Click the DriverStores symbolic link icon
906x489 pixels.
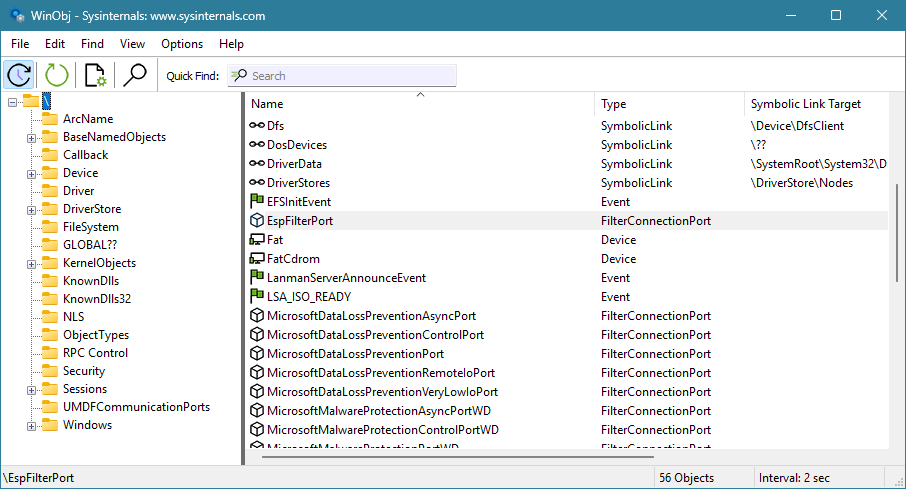point(257,183)
